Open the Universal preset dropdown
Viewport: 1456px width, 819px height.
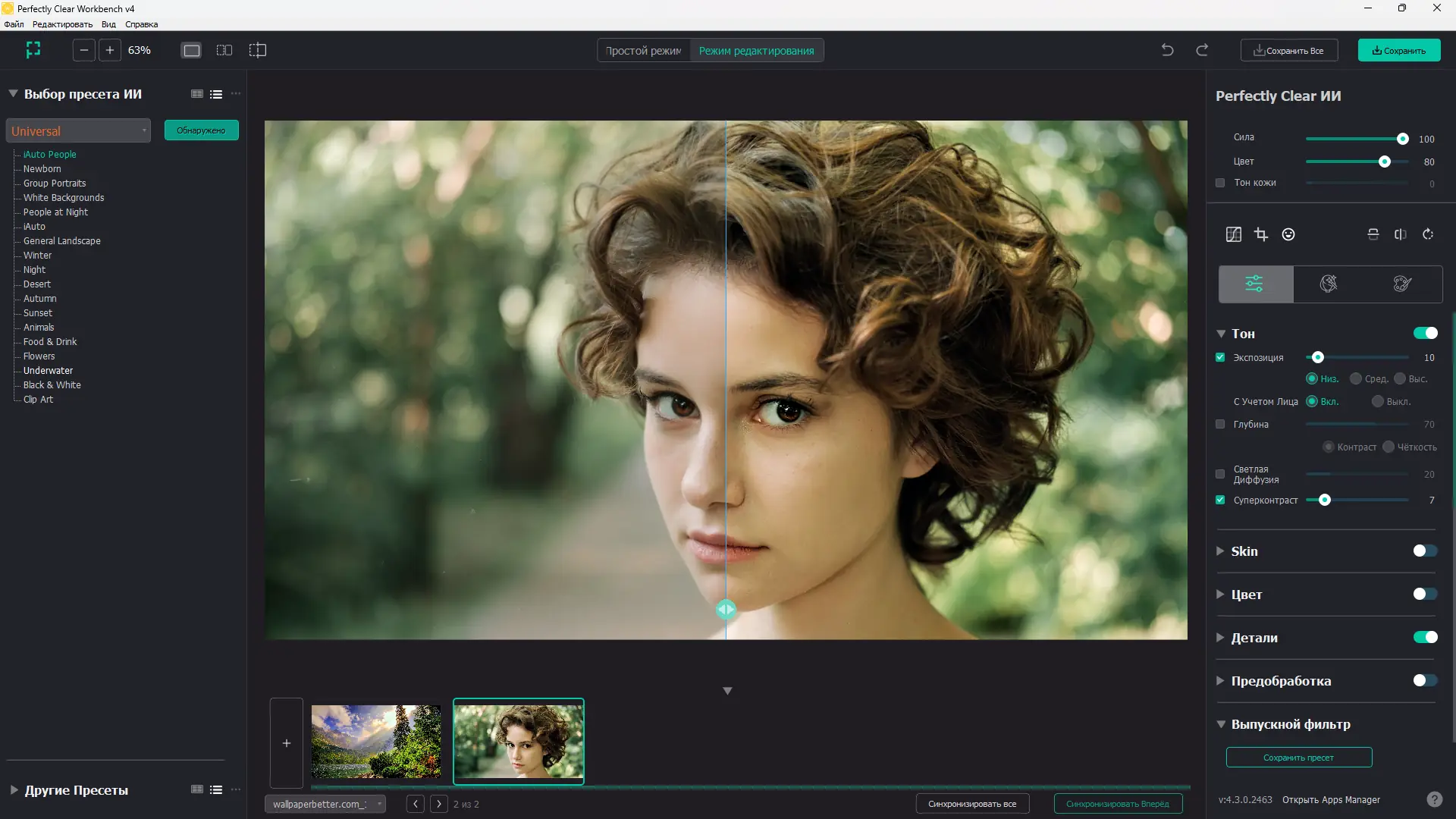click(x=78, y=131)
